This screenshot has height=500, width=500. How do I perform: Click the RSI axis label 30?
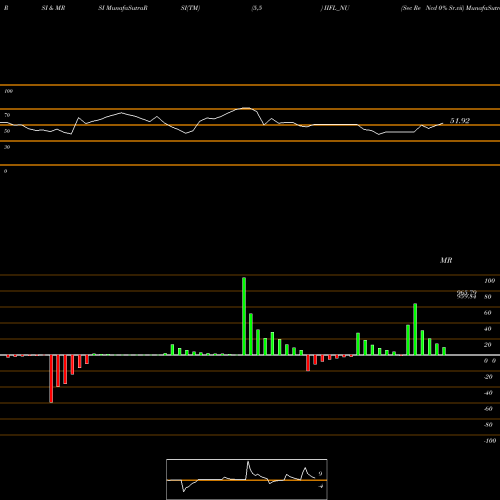[7, 147]
